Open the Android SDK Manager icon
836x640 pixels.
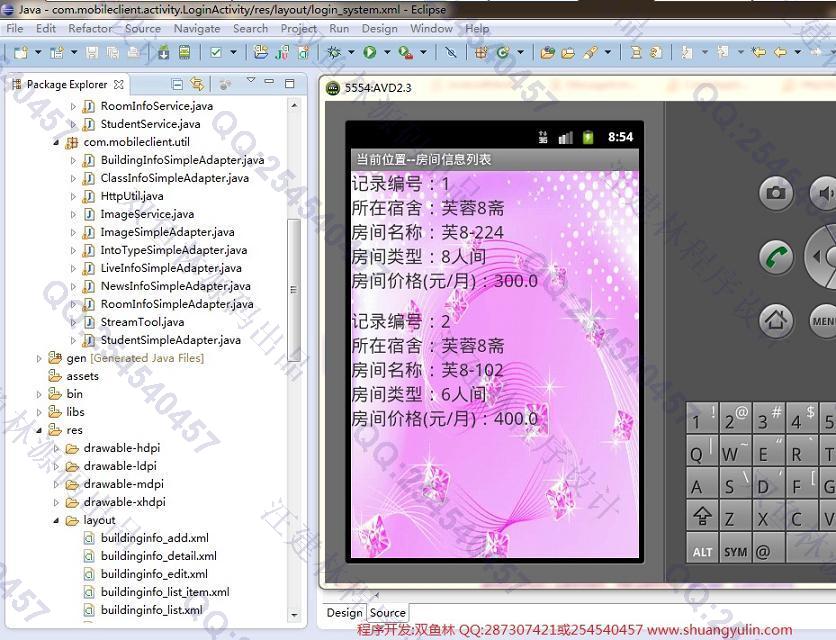click(164, 52)
